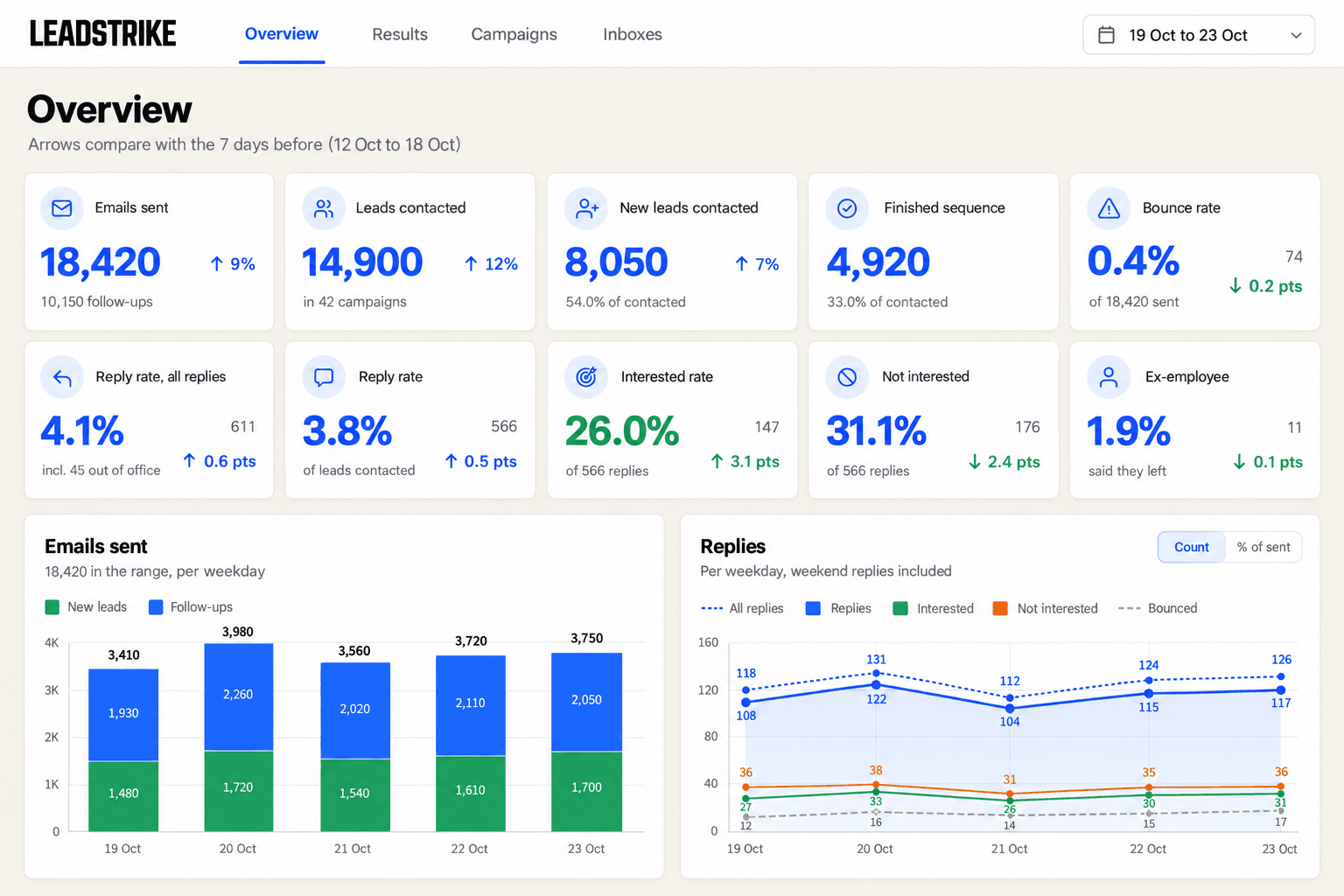Click the Reply rate speech bubble icon
Image resolution: width=1344 pixels, height=896 pixels.
tap(324, 377)
